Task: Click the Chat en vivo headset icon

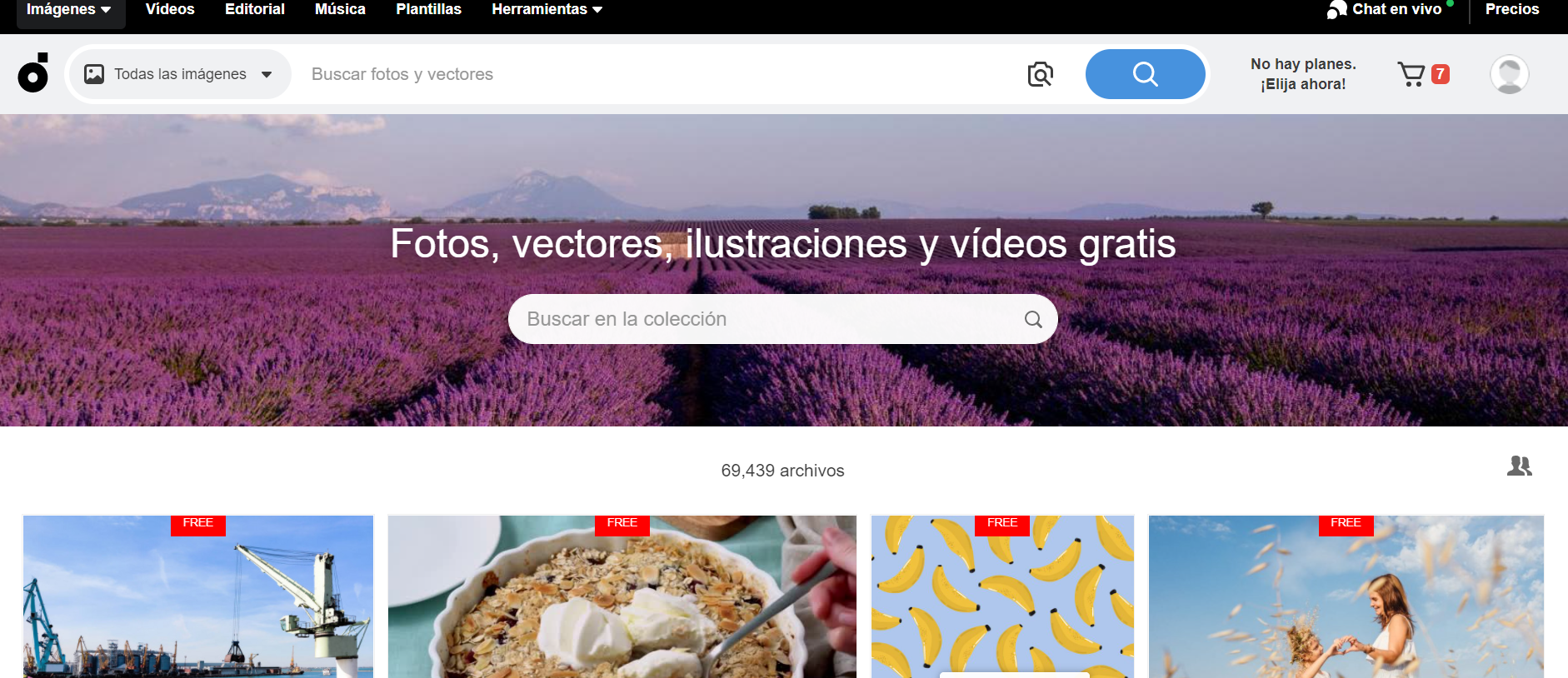Action: [1336, 9]
